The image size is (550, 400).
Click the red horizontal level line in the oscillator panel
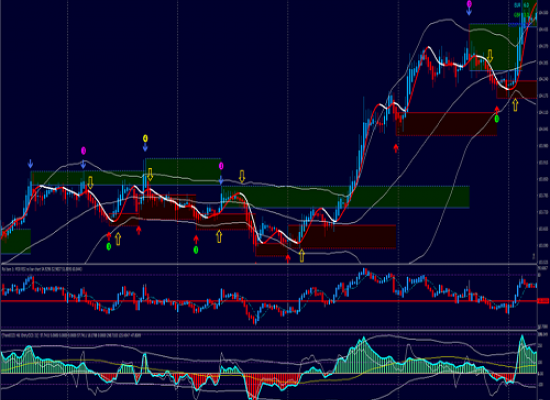click(269, 301)
